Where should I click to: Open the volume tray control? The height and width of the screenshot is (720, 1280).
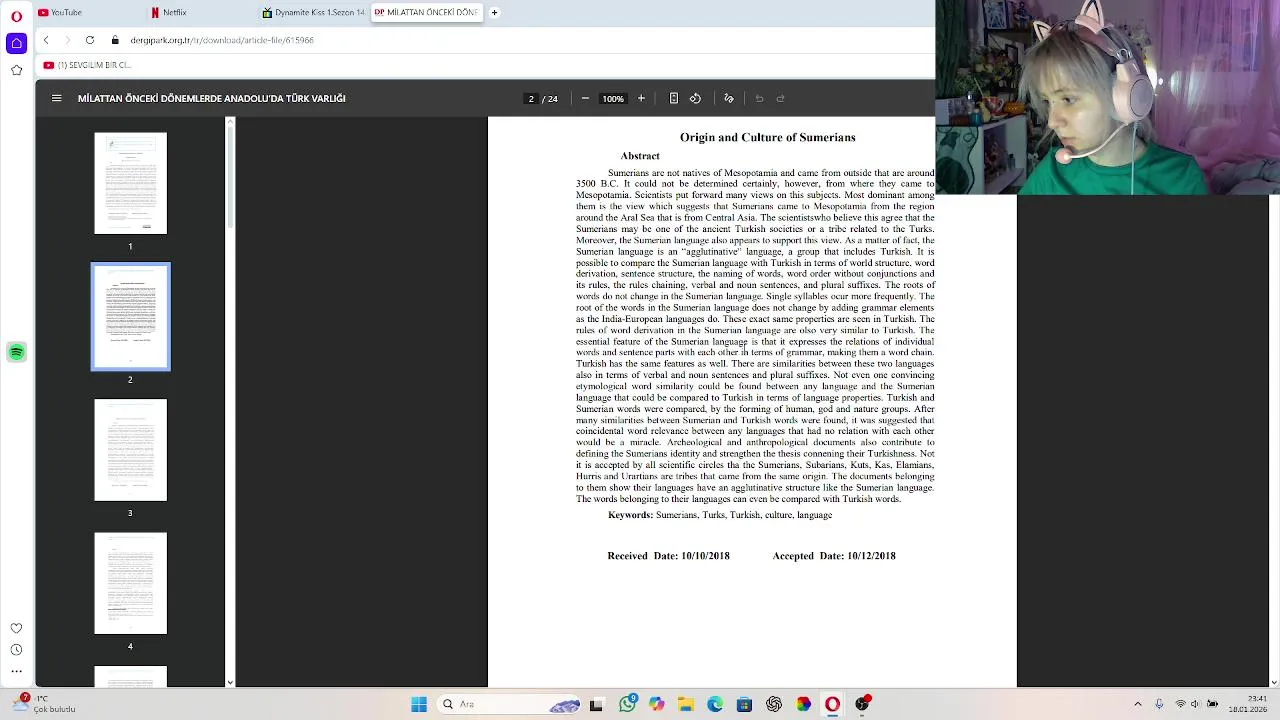1195,704
